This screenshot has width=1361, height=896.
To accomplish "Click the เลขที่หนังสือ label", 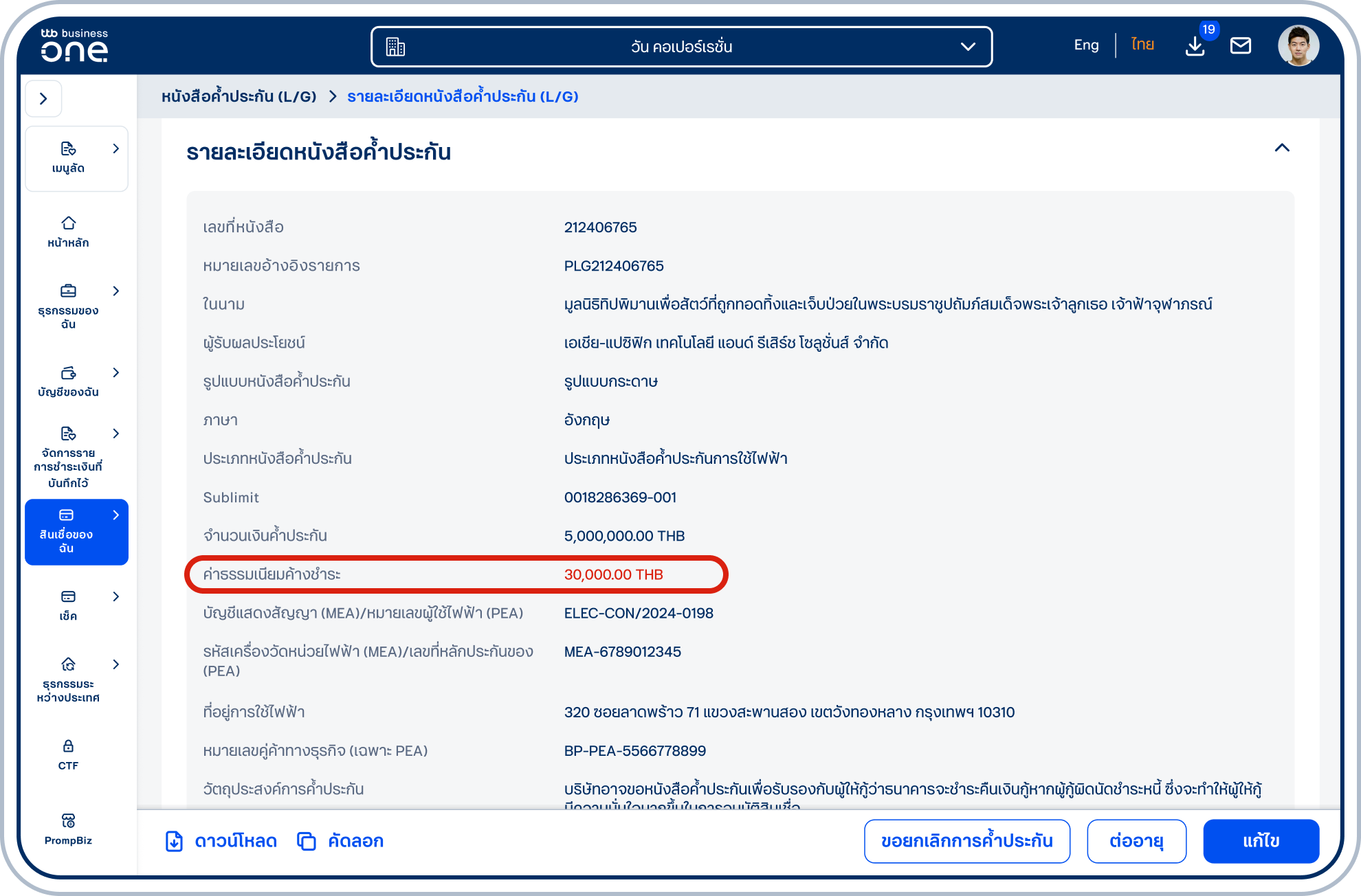I will 243,227.
